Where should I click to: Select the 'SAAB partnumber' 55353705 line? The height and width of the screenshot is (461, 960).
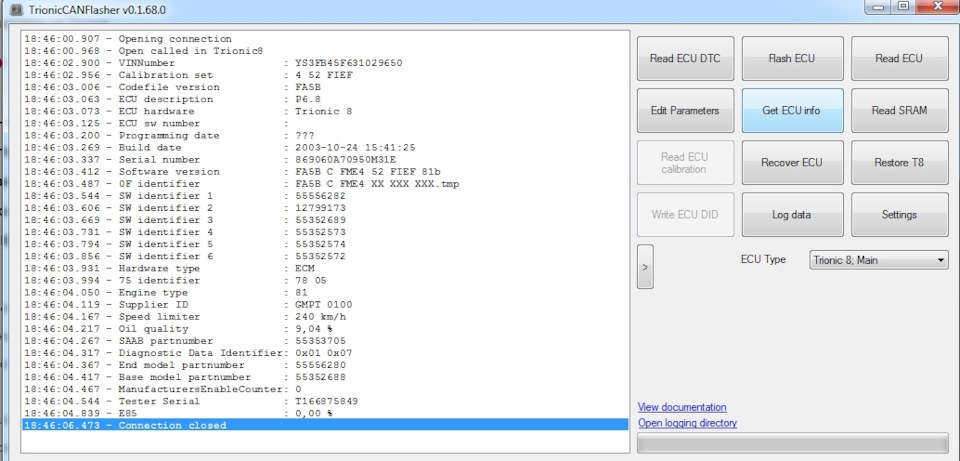pos(325,341)
